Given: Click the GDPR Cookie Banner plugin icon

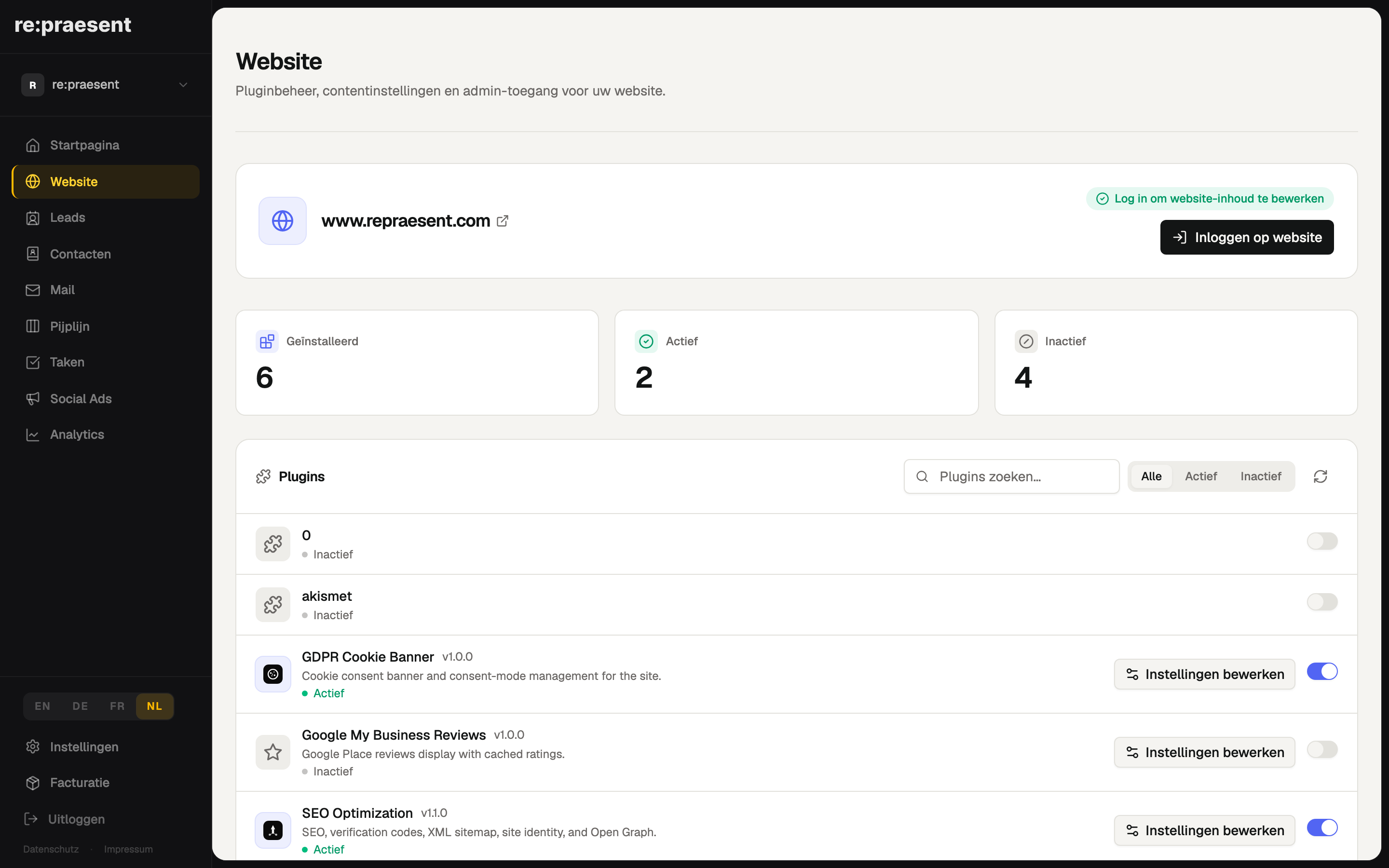Looking at the screenshot, I should (272, 674).
